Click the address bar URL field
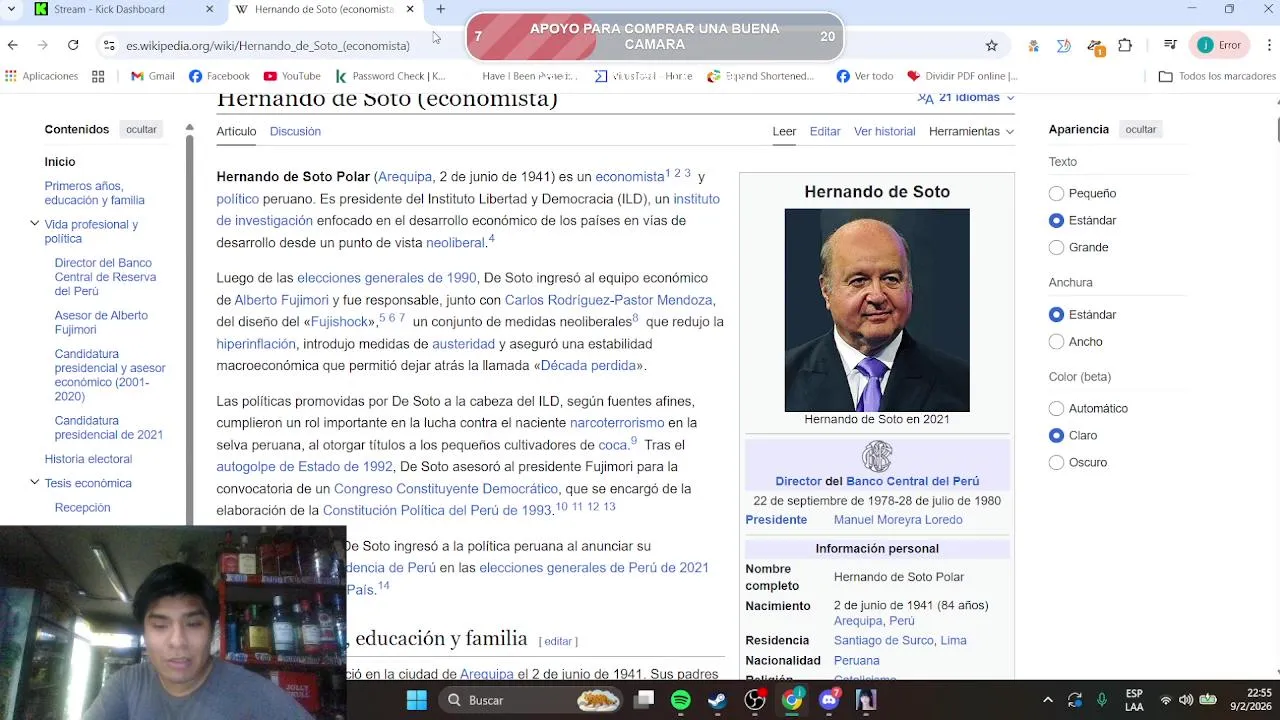1280x720 pixels. coord(540,45)
